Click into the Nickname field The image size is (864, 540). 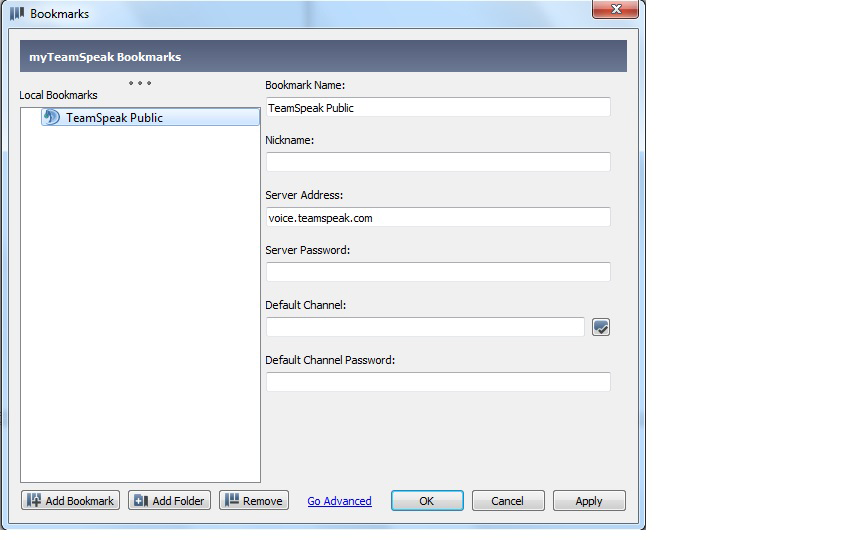point(438,162)
